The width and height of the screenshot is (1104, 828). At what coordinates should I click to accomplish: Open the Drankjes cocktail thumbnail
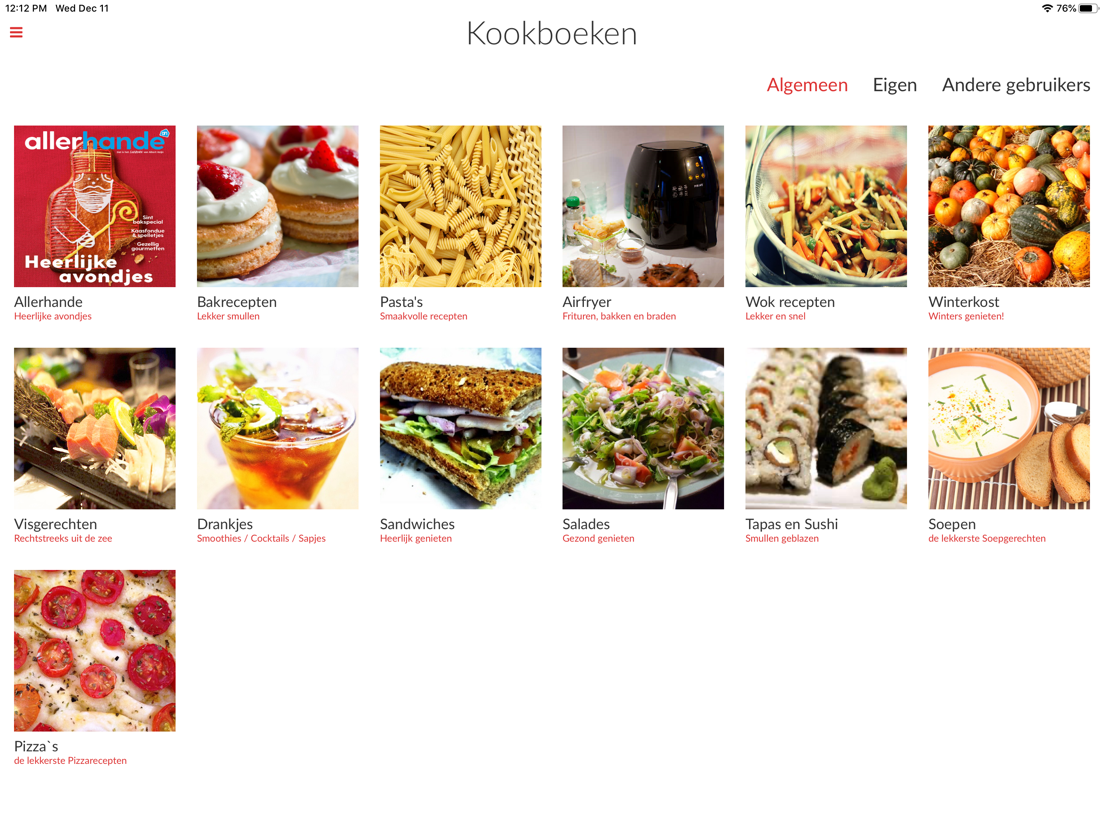(x=277, y=428)
